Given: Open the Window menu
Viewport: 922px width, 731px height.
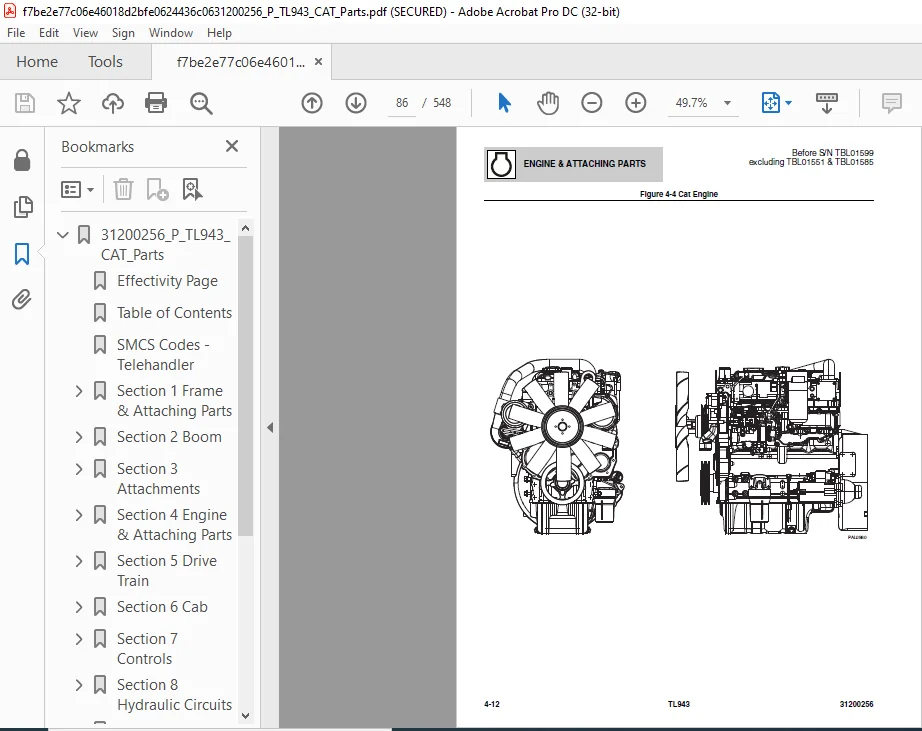Looking at the screenshot, I should [171, 33].
